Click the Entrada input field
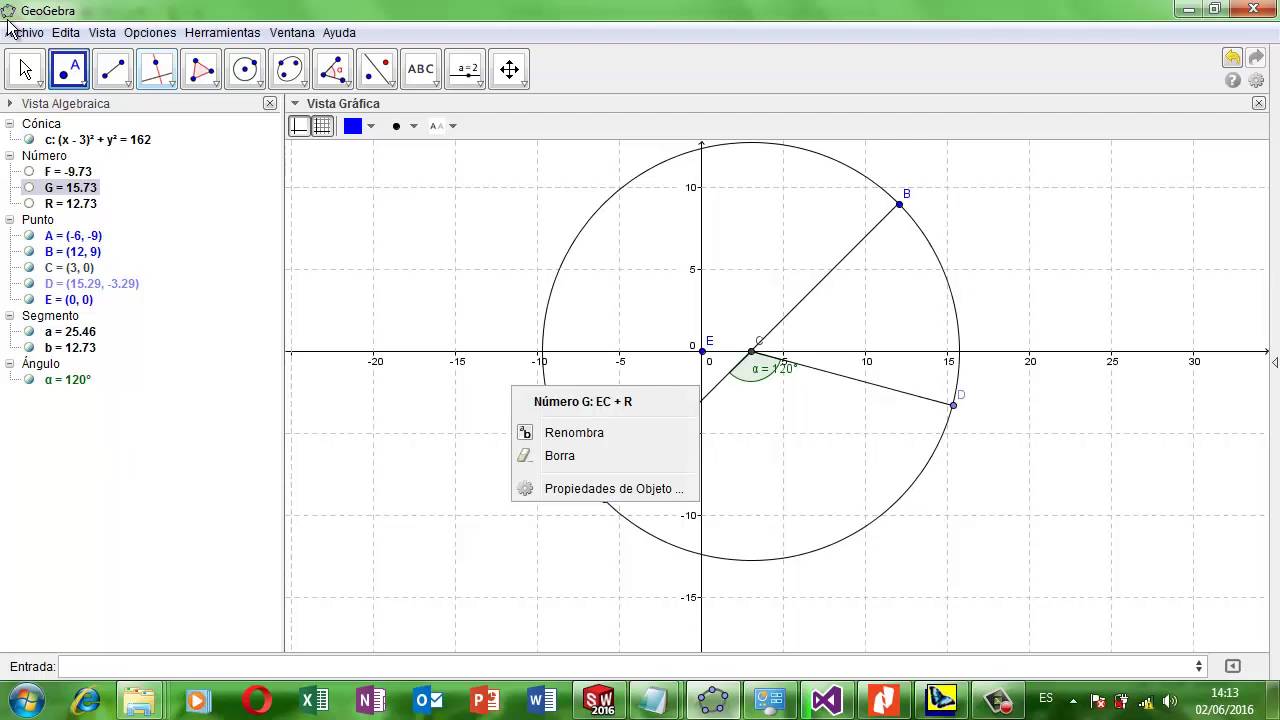The image size is (1280, 720). [624, 666]
